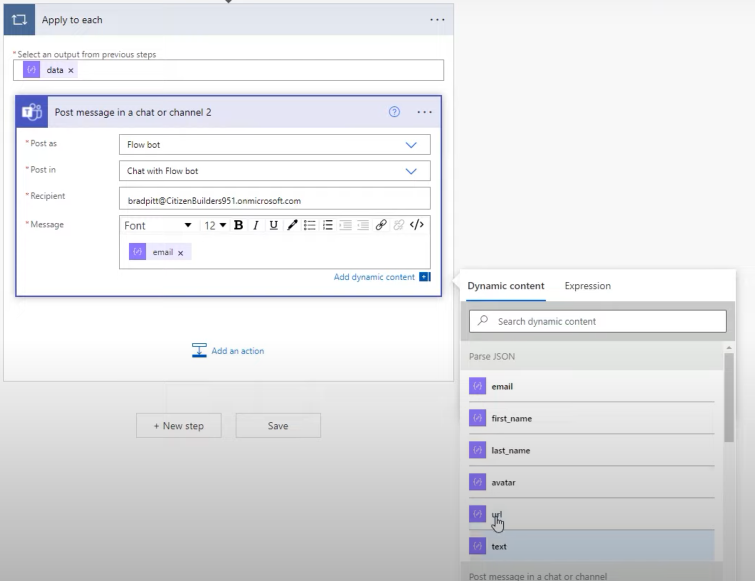Click the avatar item purple icon

click(477, 482)
